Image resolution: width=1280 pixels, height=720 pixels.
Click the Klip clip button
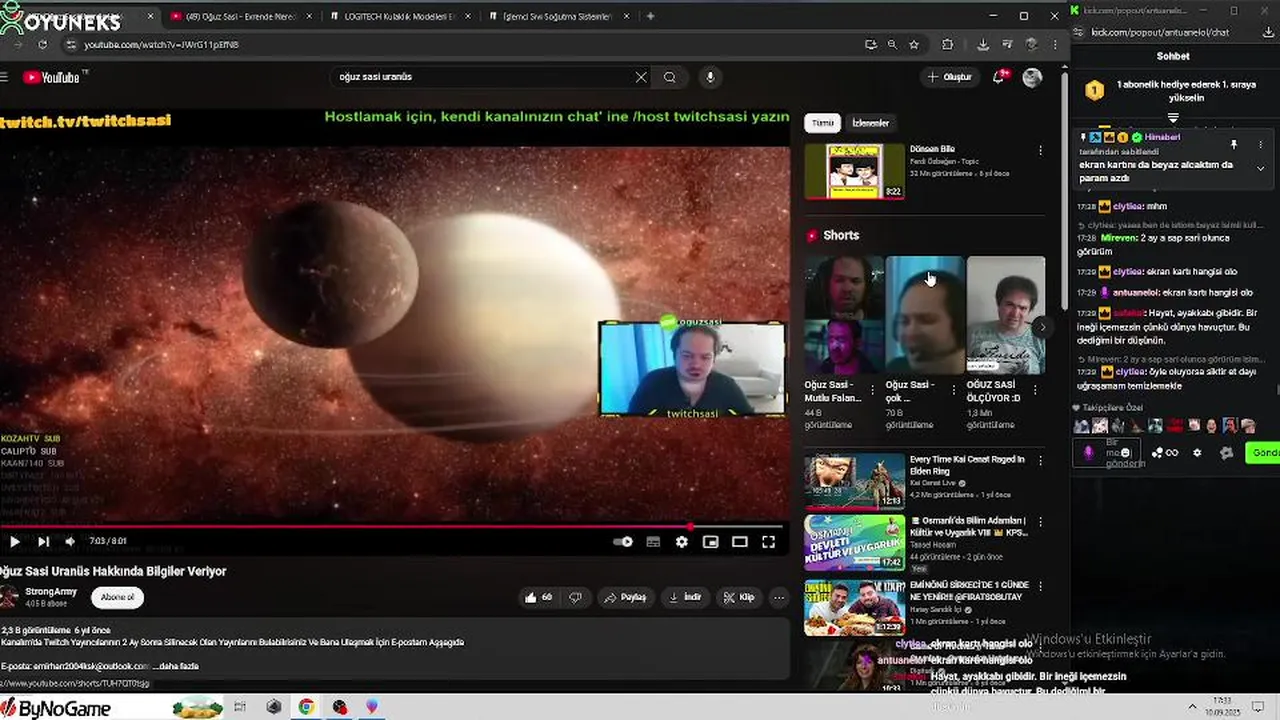739,597
